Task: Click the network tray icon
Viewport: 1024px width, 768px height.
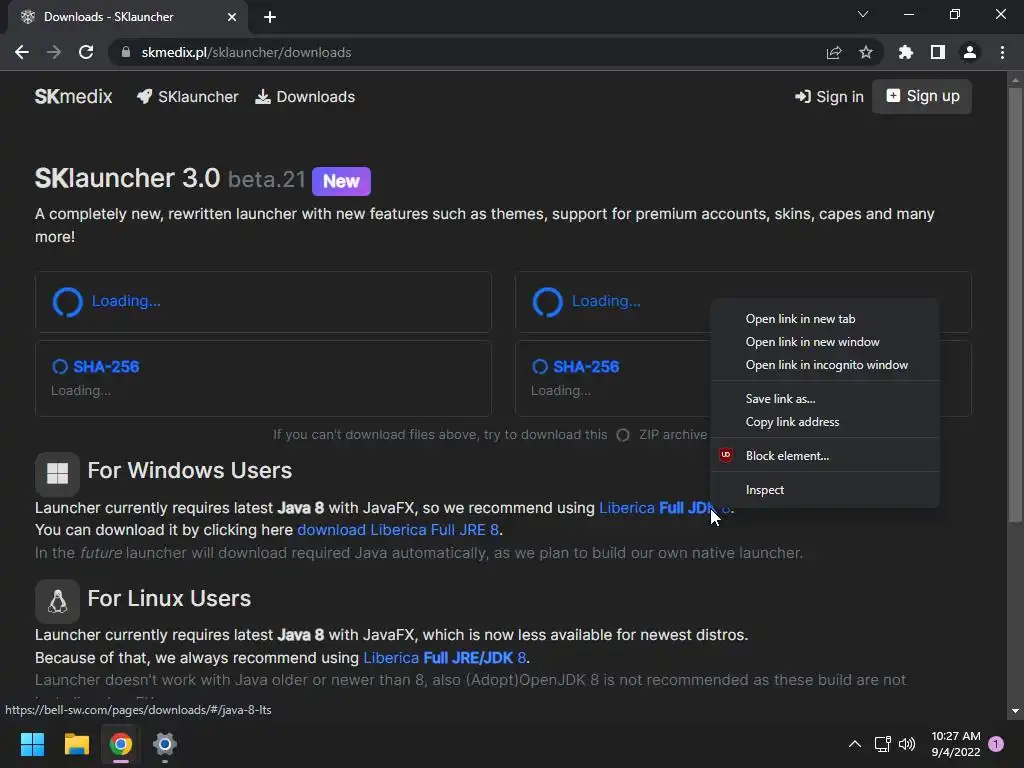Action: 882,744
